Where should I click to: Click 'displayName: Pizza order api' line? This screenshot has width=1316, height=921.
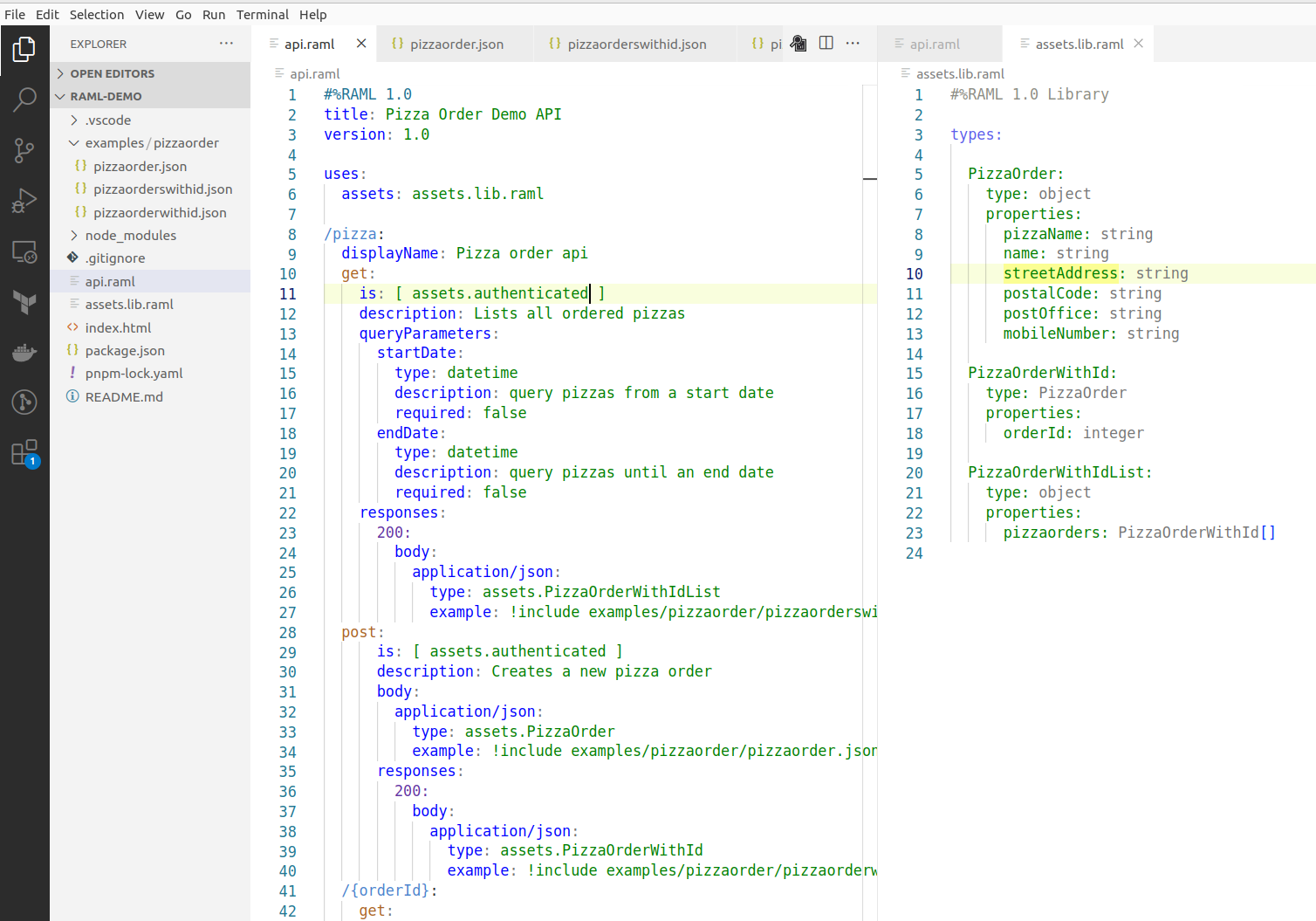pos(464,253)
